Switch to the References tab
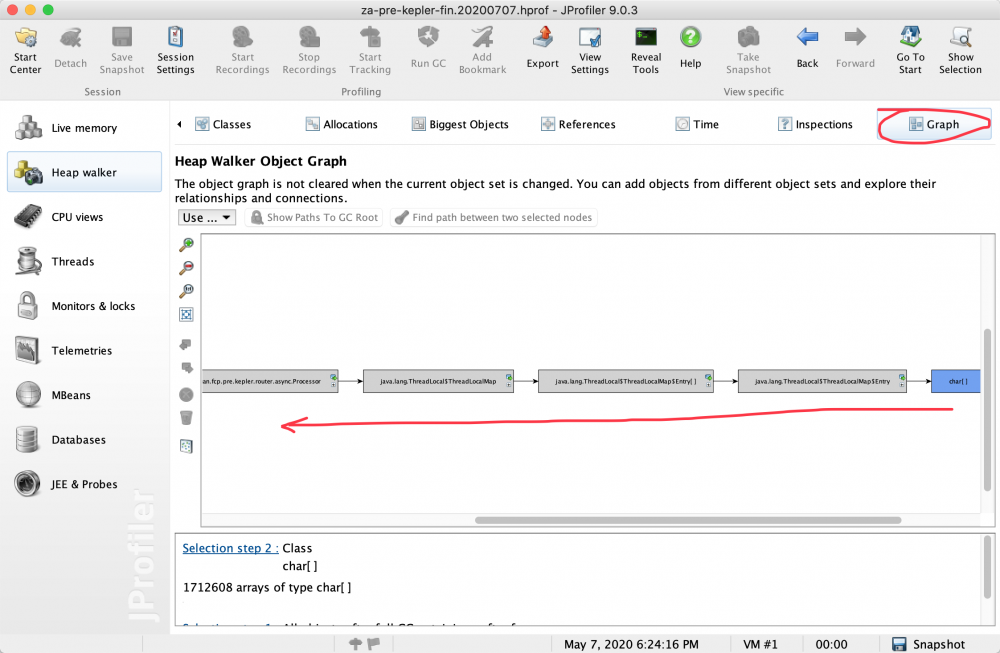1000x653 pixels. 578,124
